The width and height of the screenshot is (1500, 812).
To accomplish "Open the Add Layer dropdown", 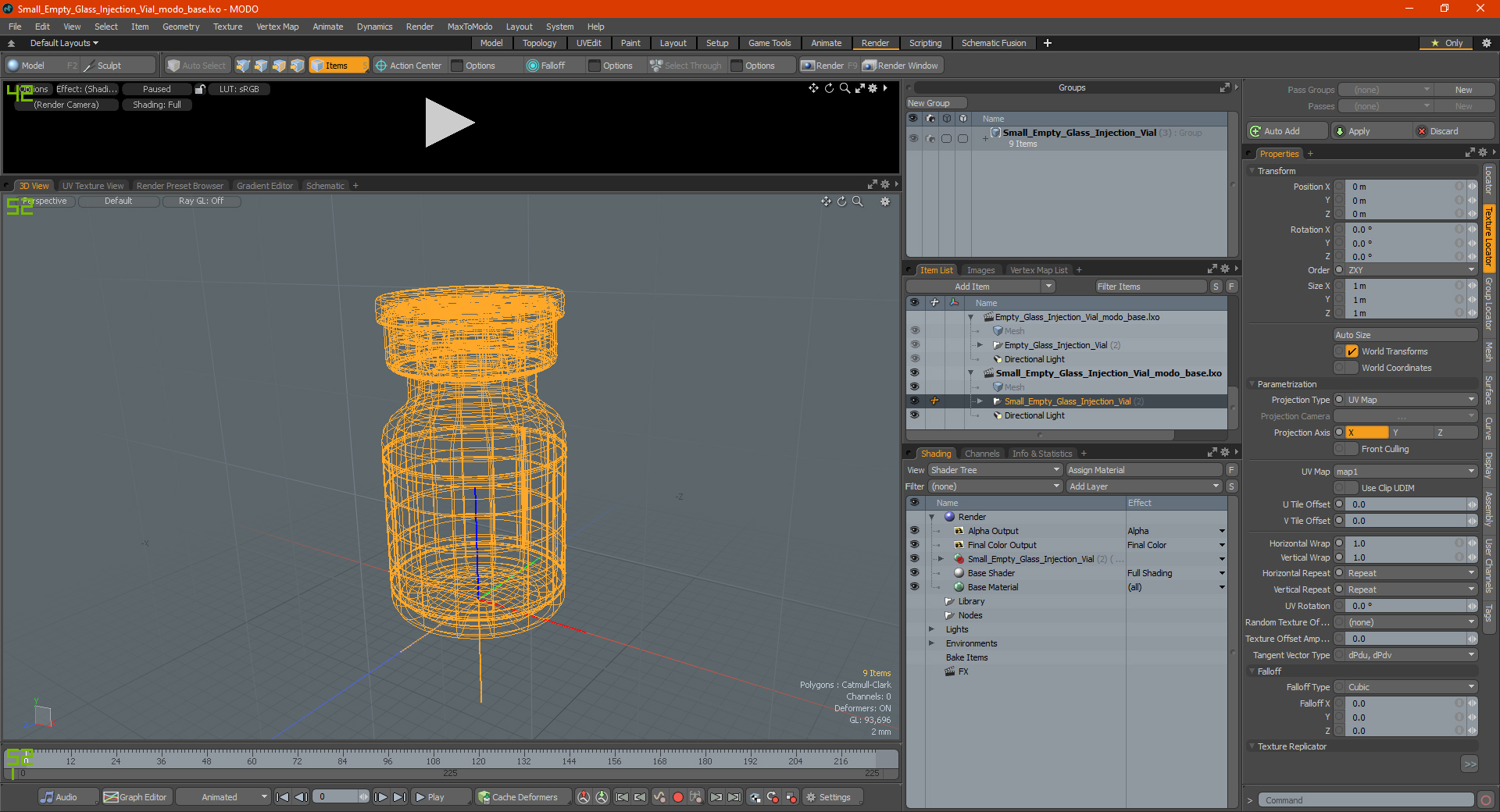I will [1144, 486].
